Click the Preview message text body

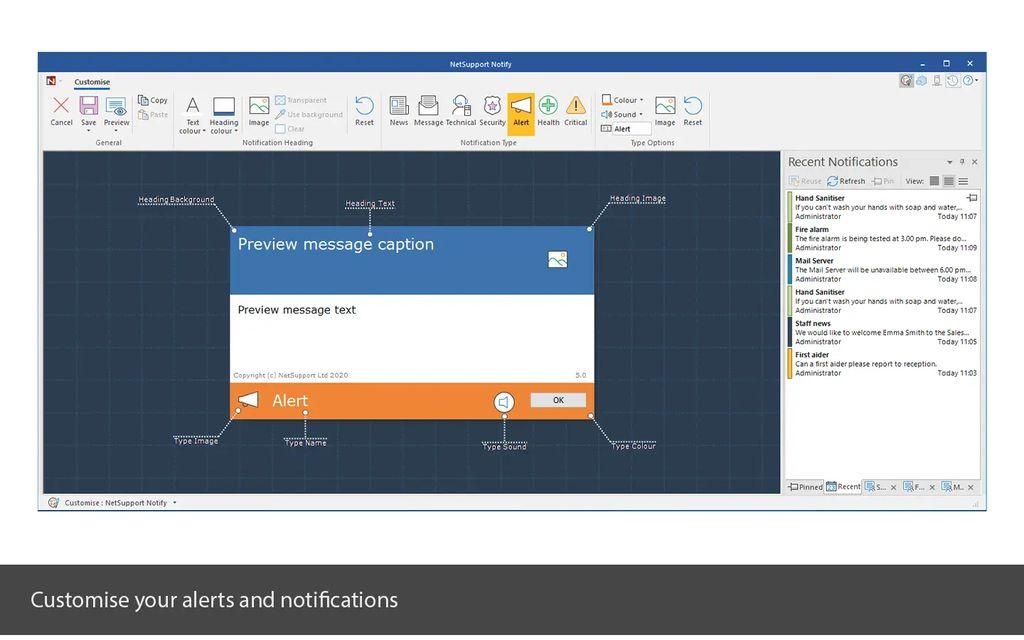click(x=296, y=310)
